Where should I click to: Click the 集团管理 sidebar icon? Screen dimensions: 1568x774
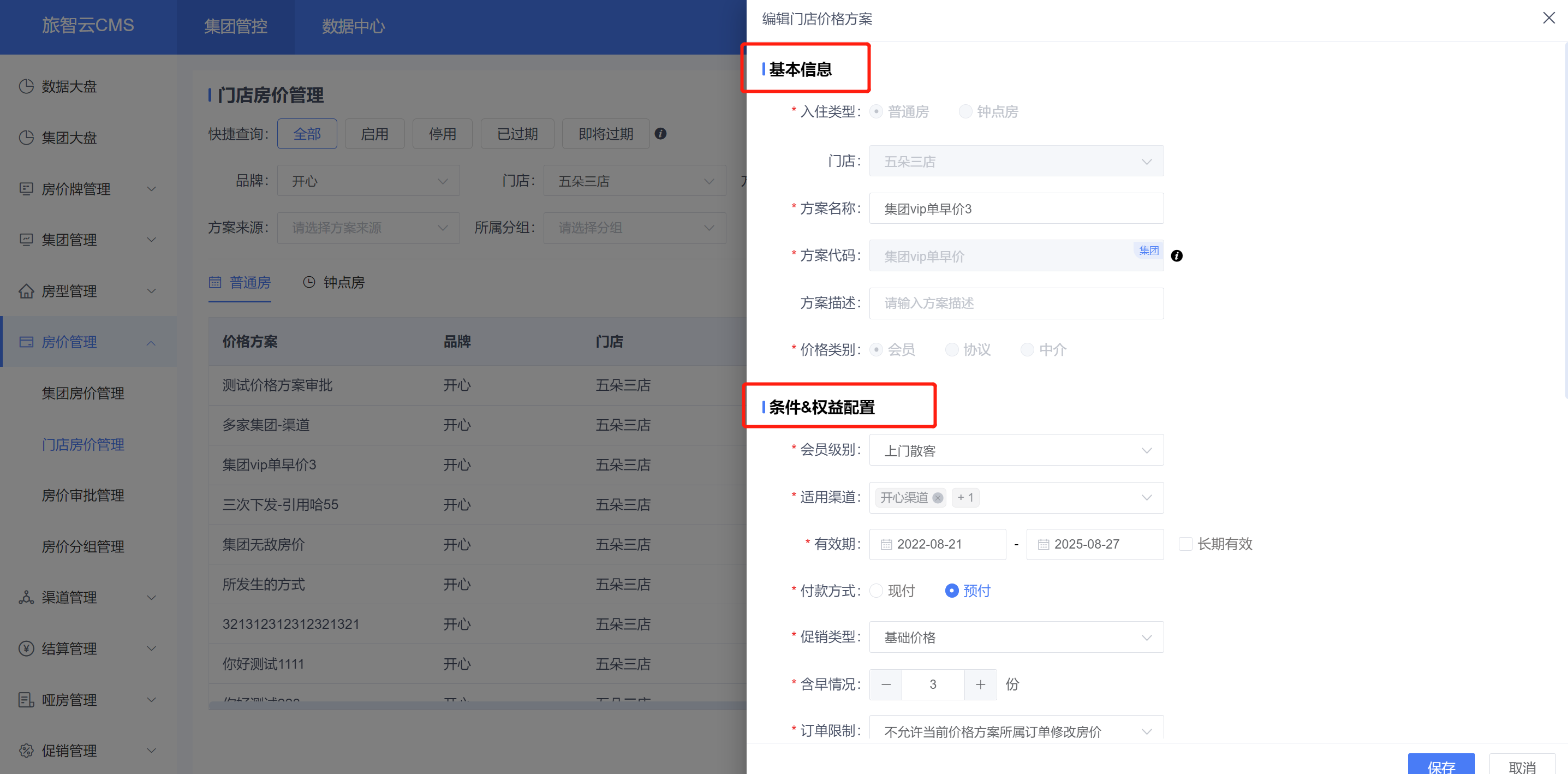(x=26, y=240)
